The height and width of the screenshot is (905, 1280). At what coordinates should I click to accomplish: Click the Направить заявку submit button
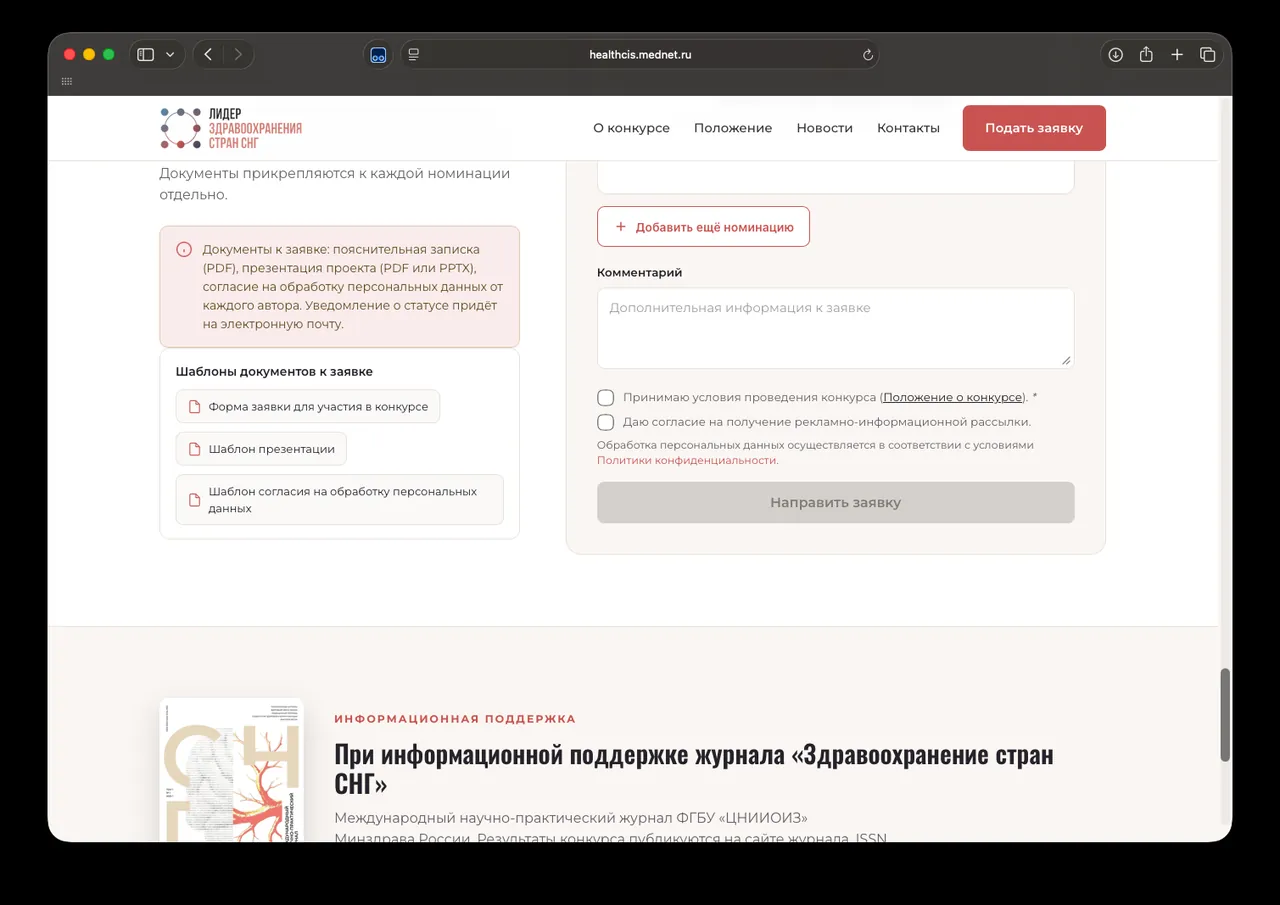pyautogui.click(x=835, y=502)
